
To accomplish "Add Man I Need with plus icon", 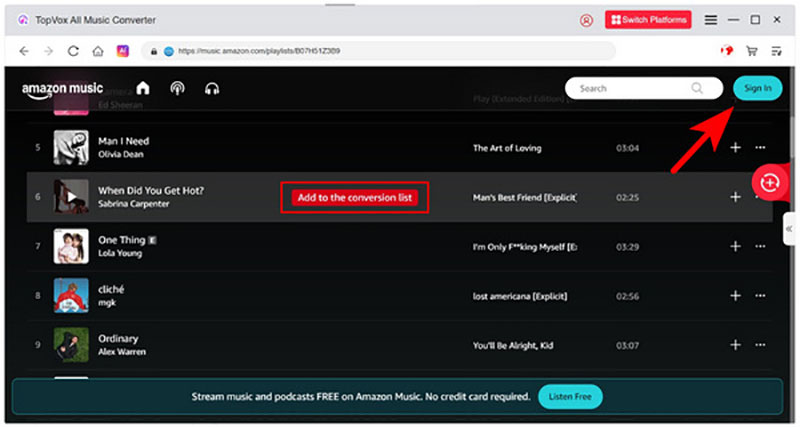I will 735,147.
